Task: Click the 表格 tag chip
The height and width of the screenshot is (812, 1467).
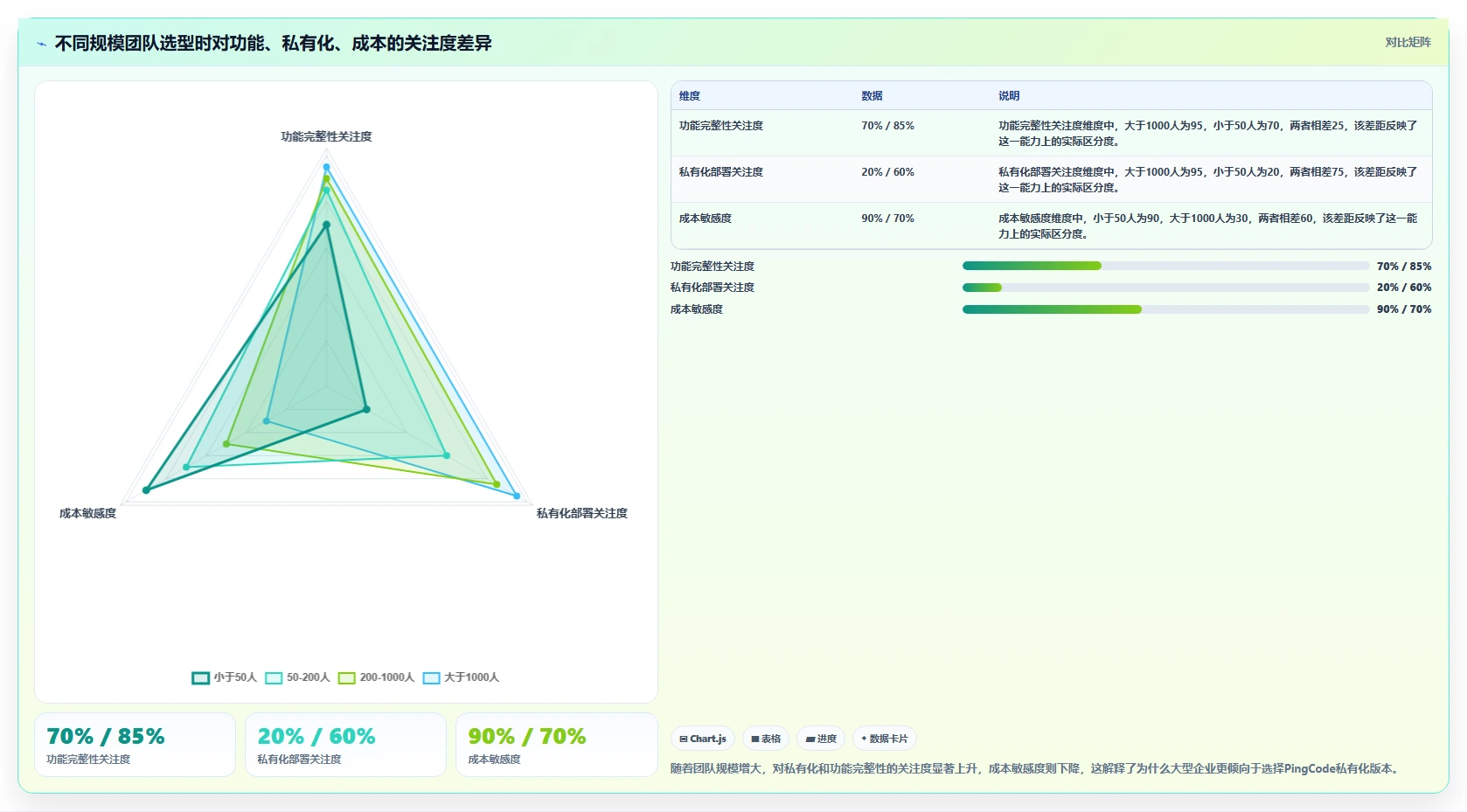Action: 766,739
